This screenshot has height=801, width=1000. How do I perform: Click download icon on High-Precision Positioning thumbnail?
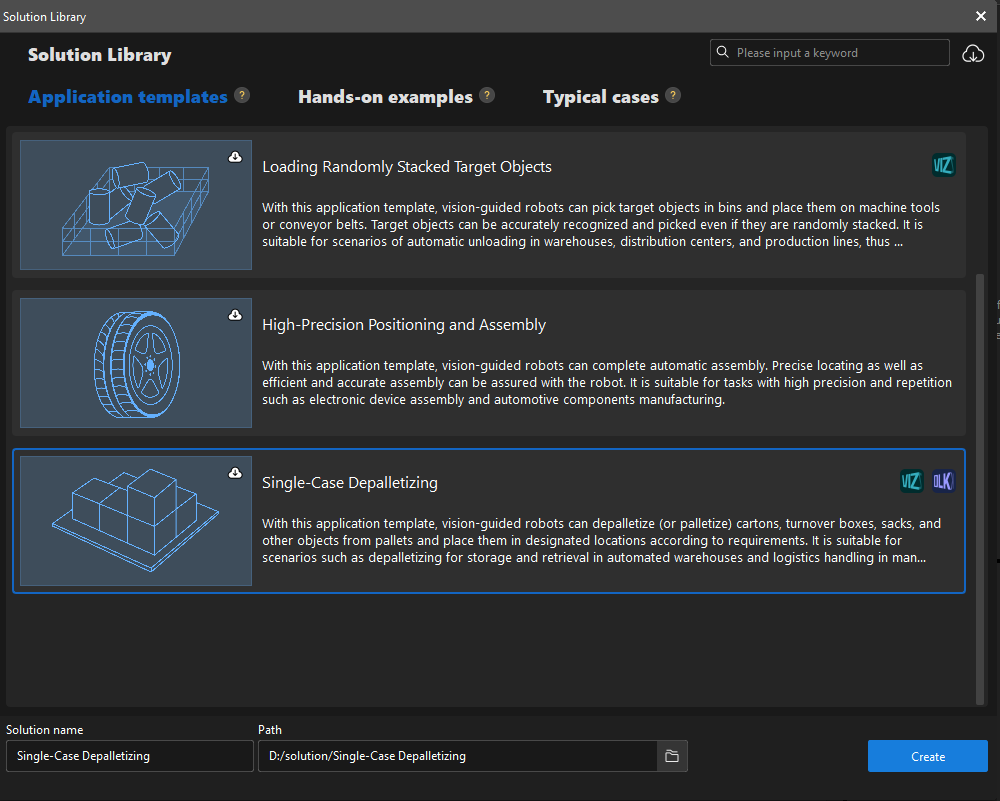click(x=235, y=315)
